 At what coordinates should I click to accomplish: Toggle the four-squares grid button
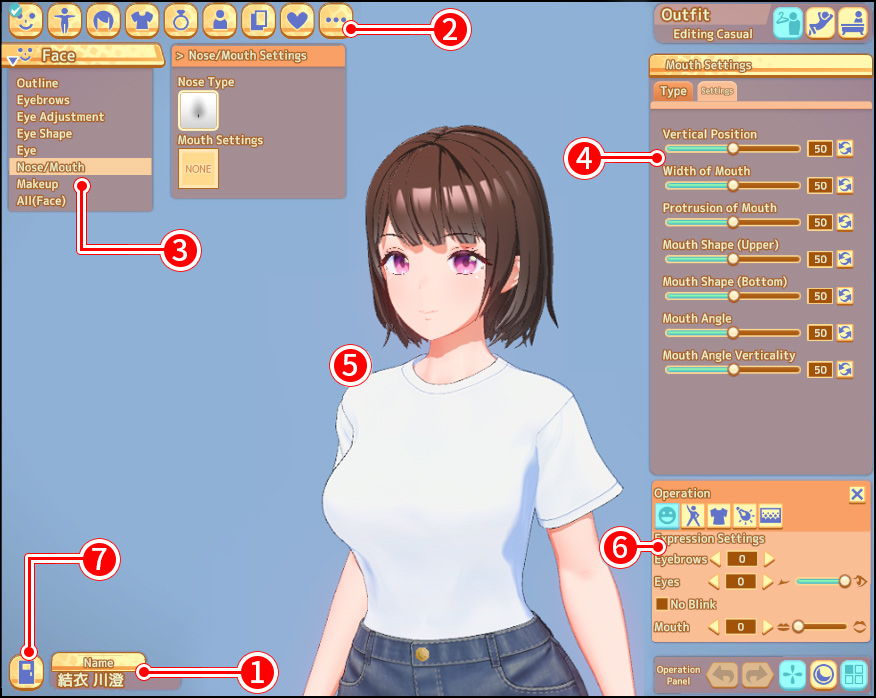[x=853, y=674]
